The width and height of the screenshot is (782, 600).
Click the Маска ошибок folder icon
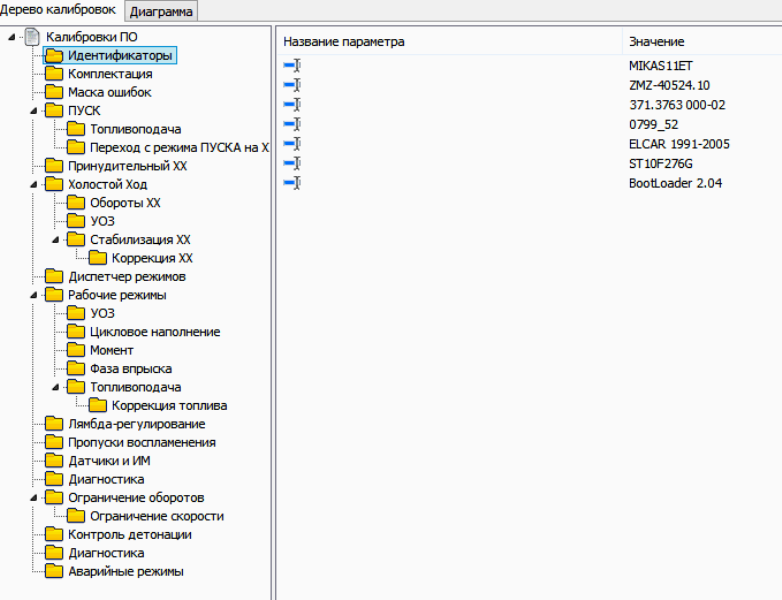(53, 92)
